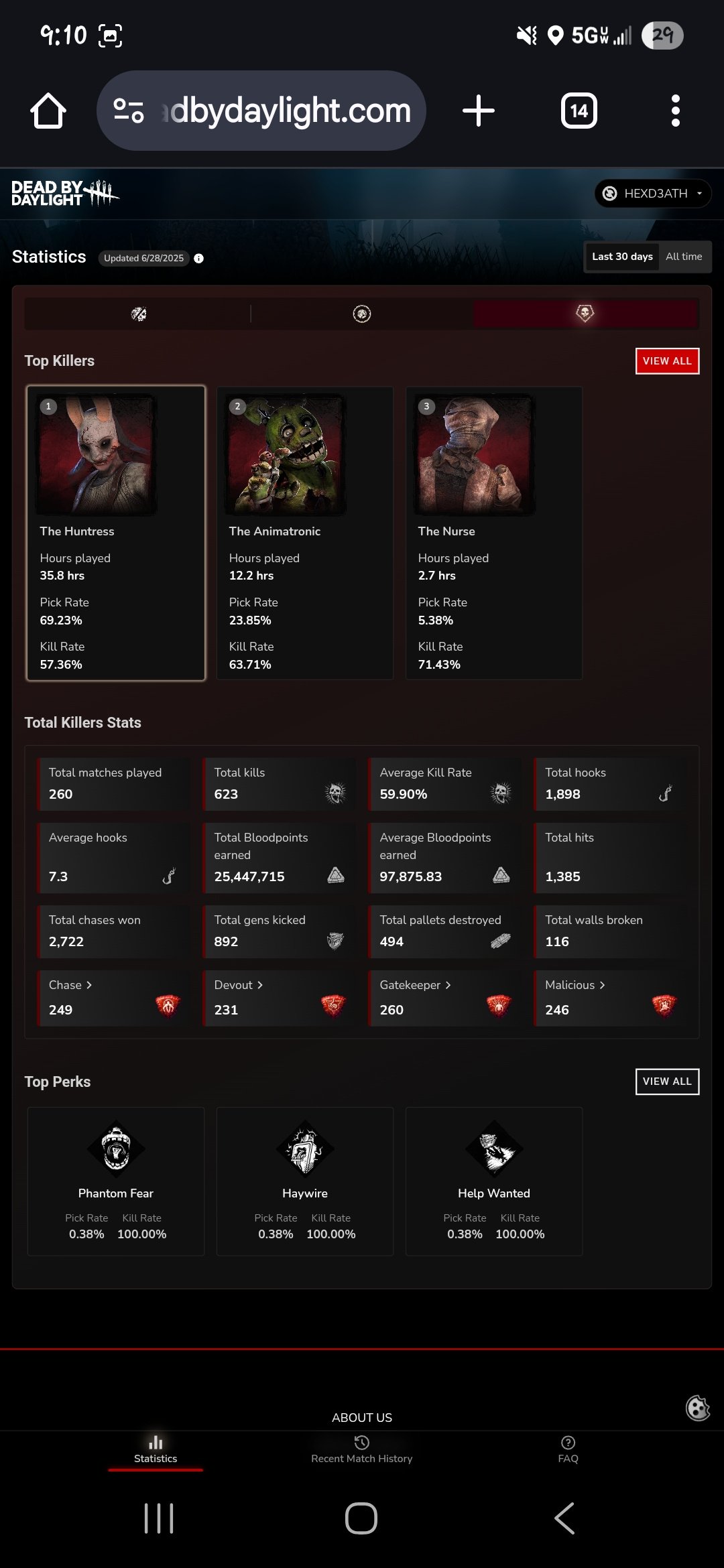
Task: Open the FAQ tab
Action: click(x=568, y=1450)
